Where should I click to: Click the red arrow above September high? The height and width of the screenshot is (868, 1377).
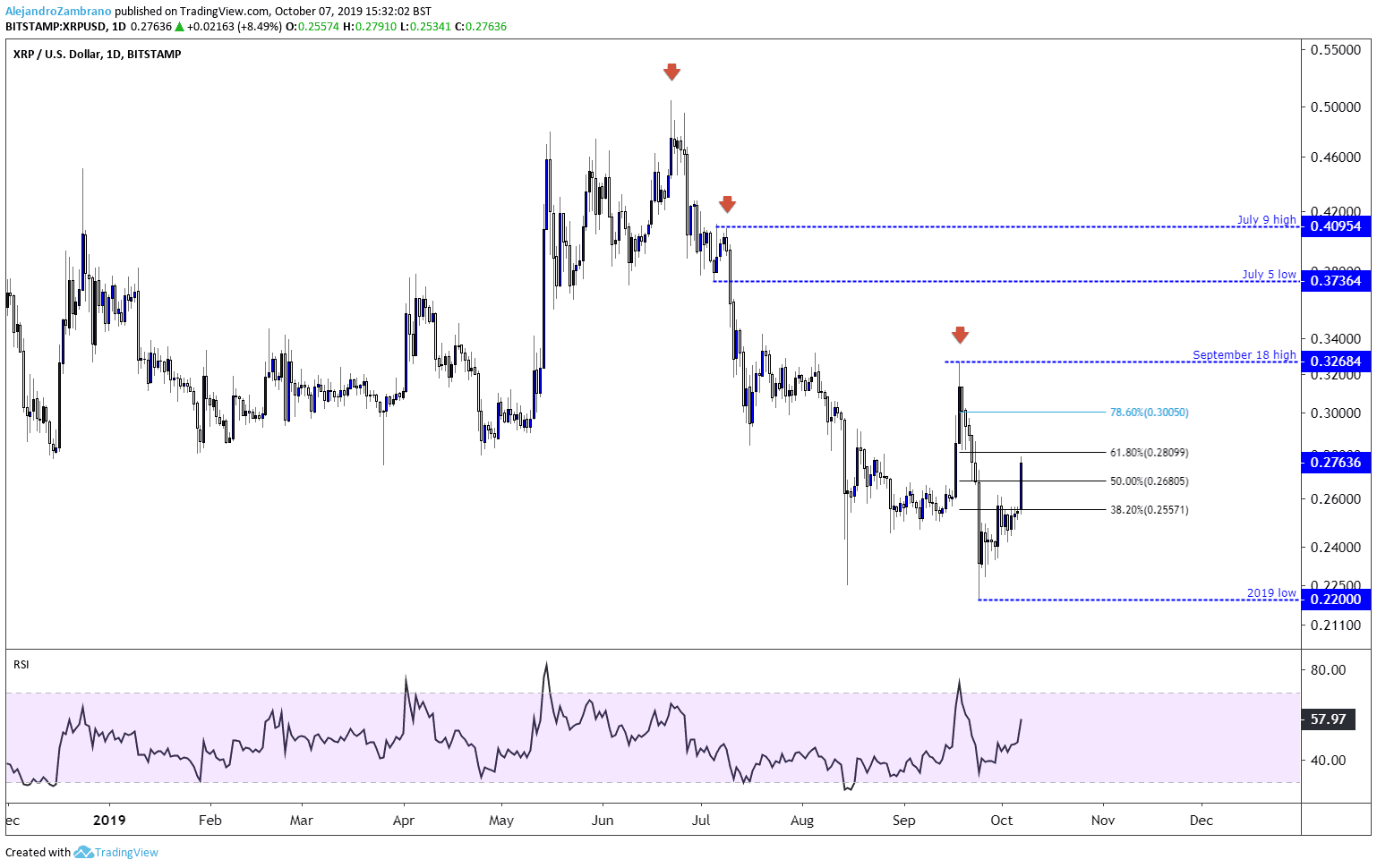click(960, 335)
